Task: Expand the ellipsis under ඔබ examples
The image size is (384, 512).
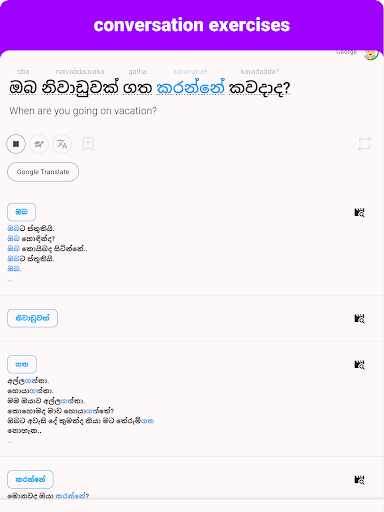Action: (x=10, y=280)
